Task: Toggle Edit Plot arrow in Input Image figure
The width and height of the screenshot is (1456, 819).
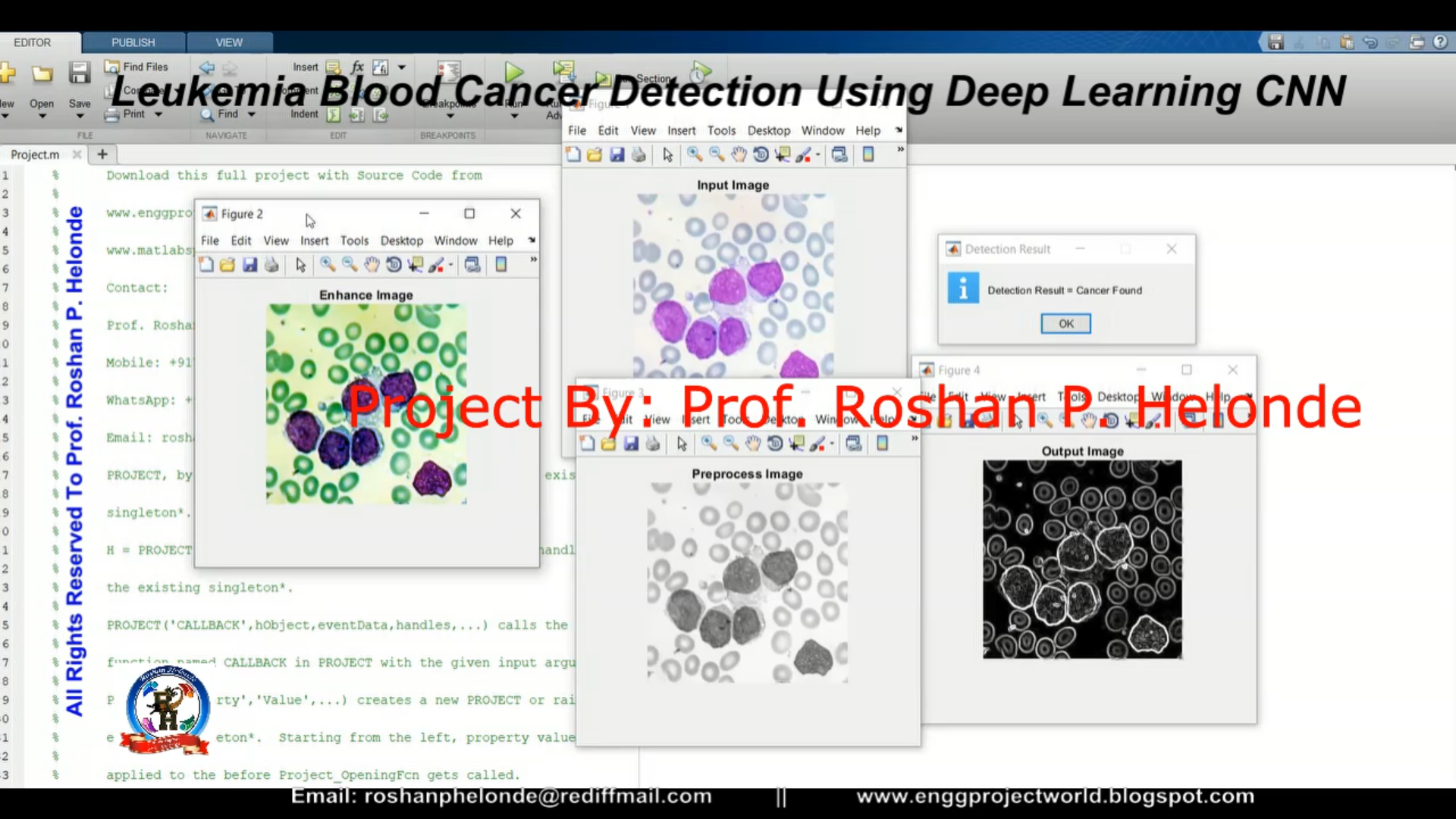Action: pos(667,155)
